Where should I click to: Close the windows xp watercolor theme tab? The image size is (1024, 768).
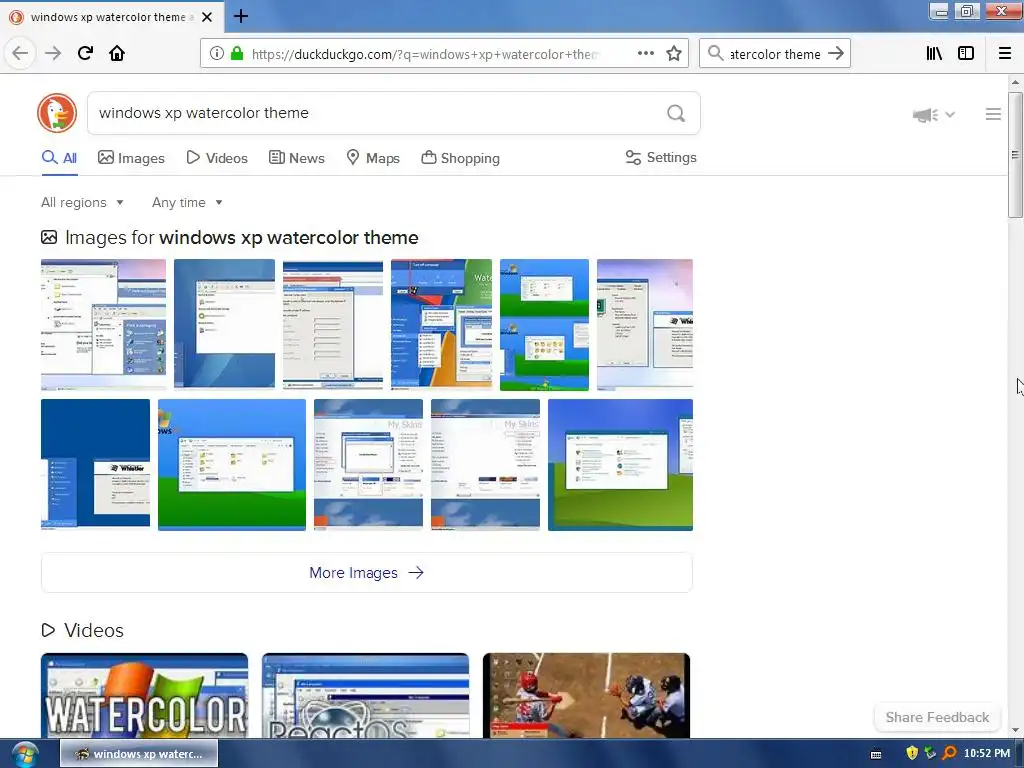207,17
